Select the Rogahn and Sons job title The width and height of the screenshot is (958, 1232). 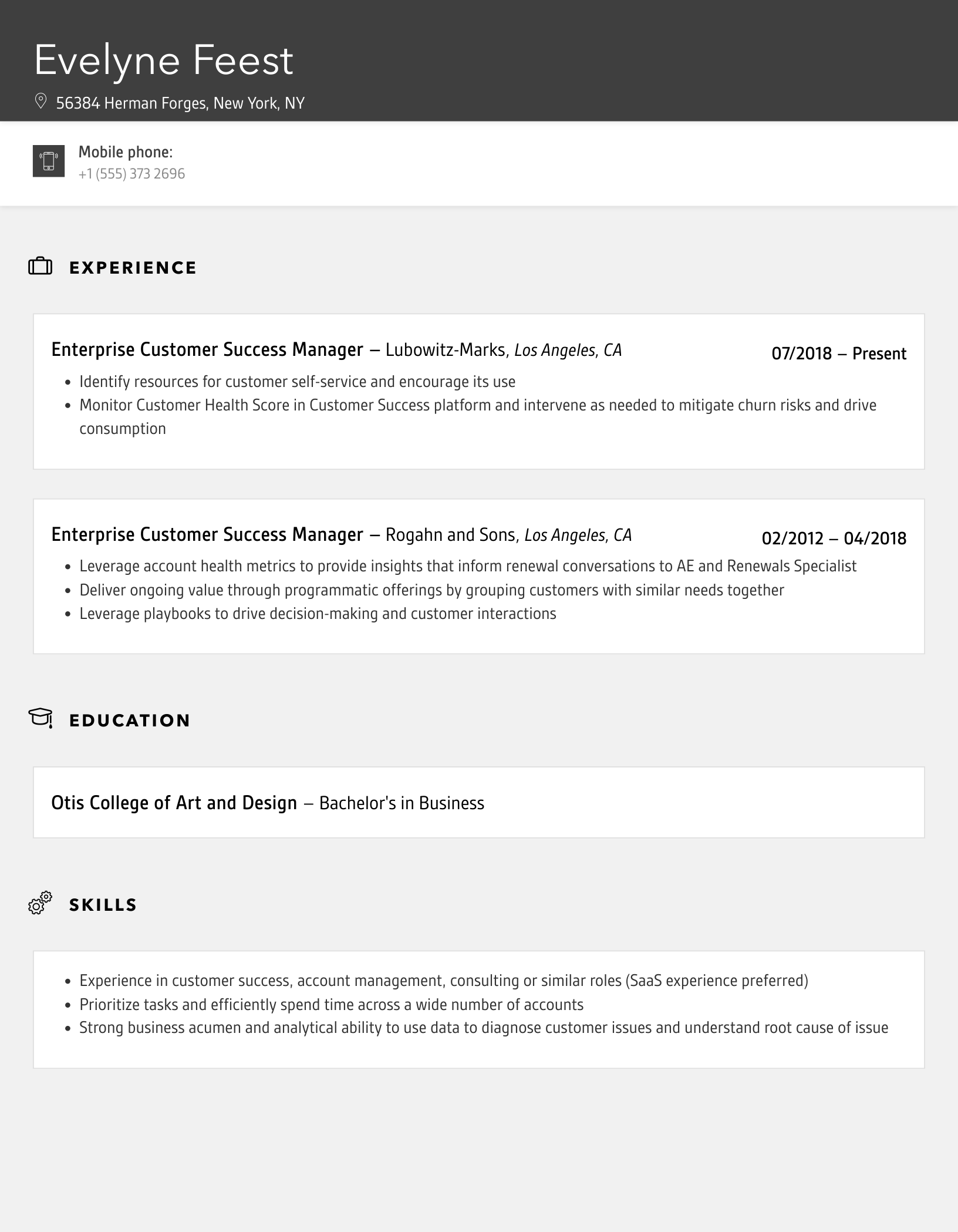[207, 534]
